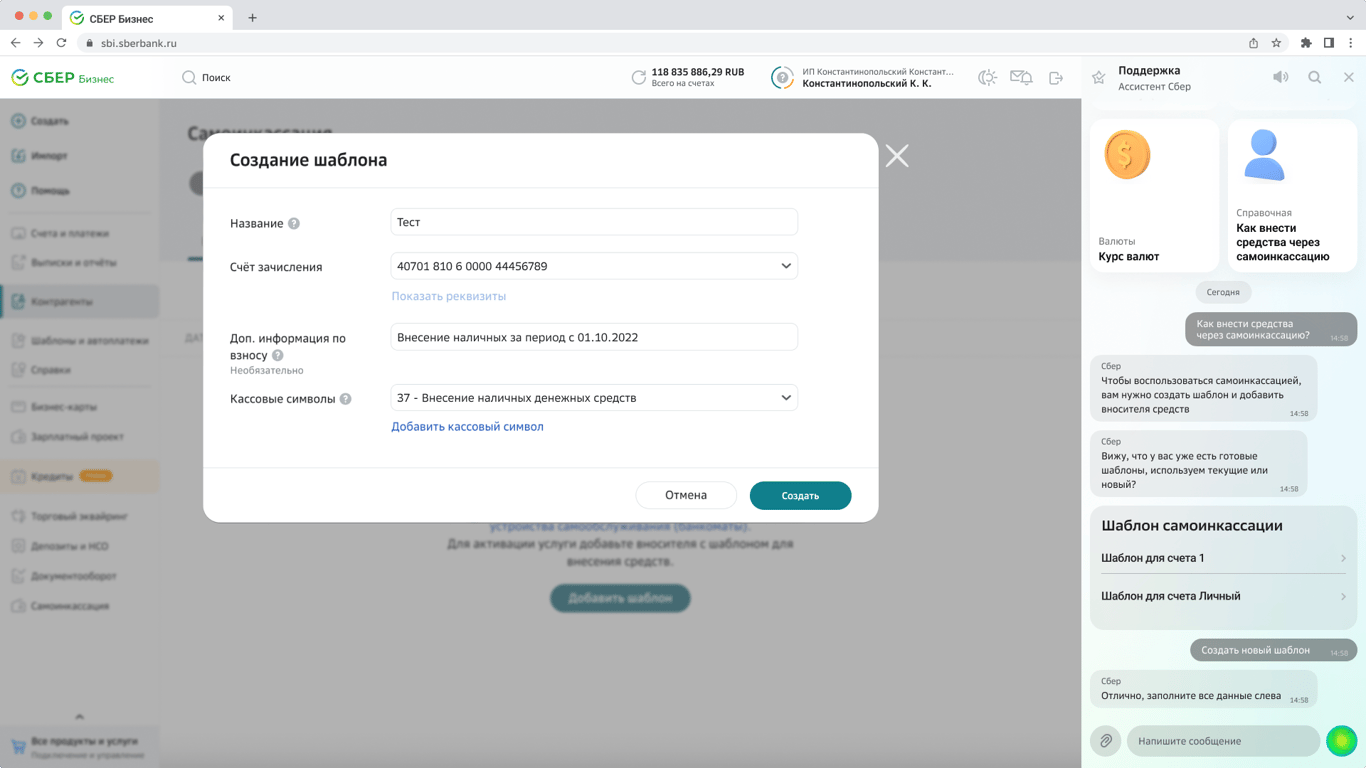Refresh the total account balance
This screenshot has height=768, width=1366.
click(638, 78)
